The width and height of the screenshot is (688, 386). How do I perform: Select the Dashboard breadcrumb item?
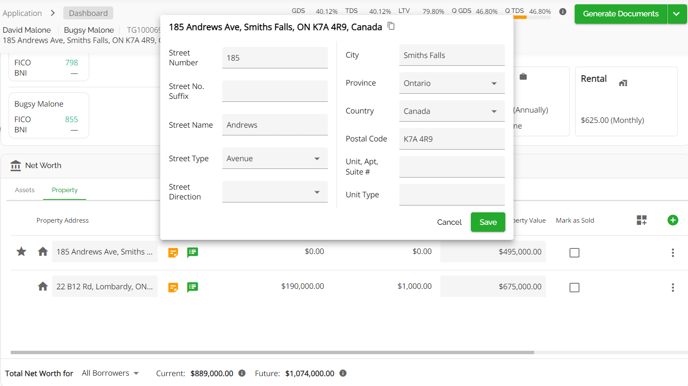click(x=88, y=13)
